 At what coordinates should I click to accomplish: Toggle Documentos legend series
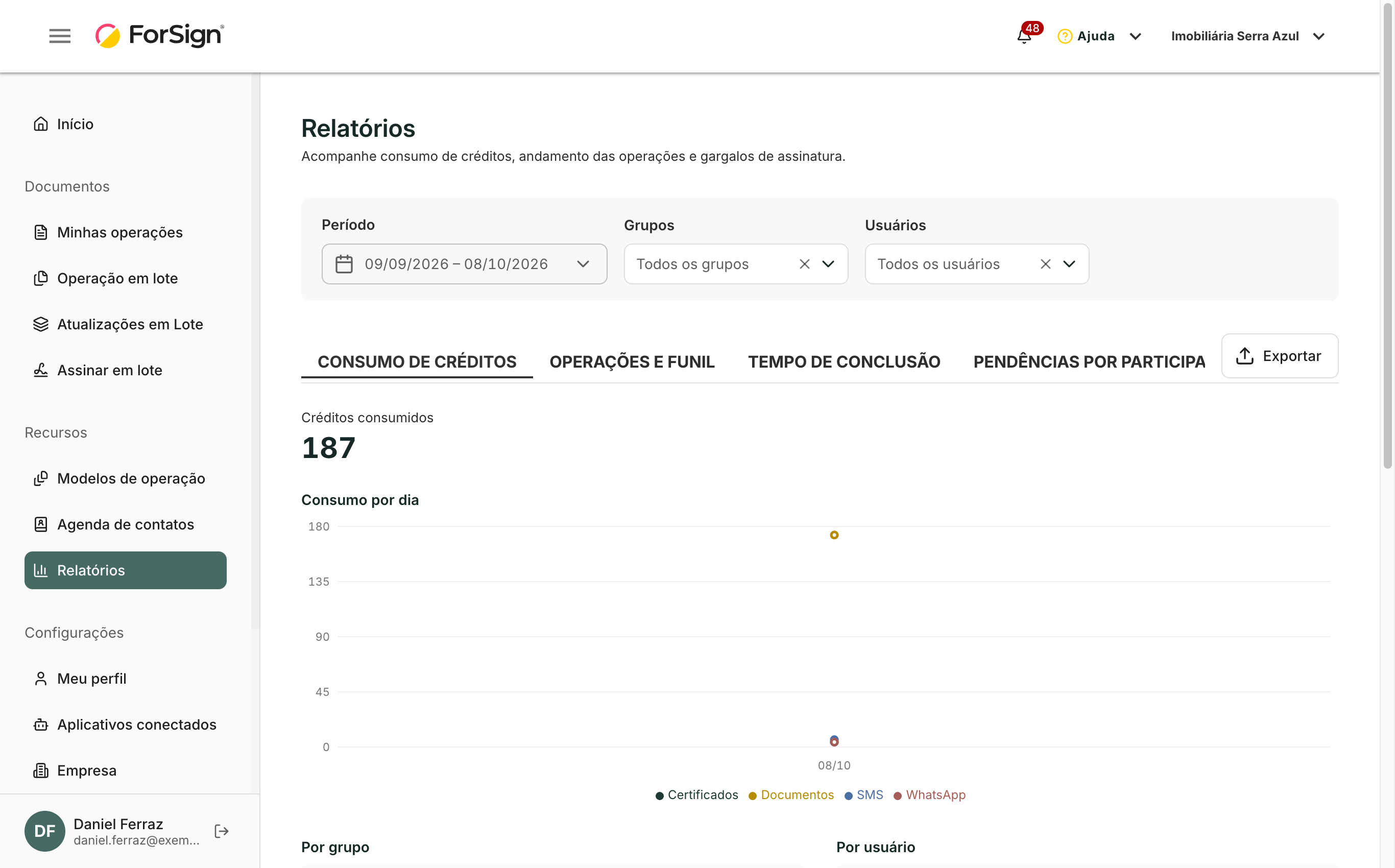791,794
